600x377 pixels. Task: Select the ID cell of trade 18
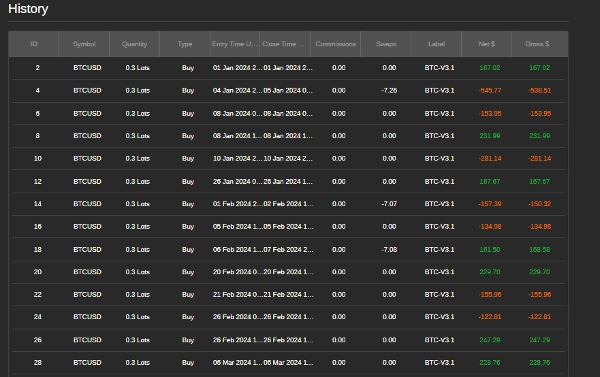click(38, 250)
